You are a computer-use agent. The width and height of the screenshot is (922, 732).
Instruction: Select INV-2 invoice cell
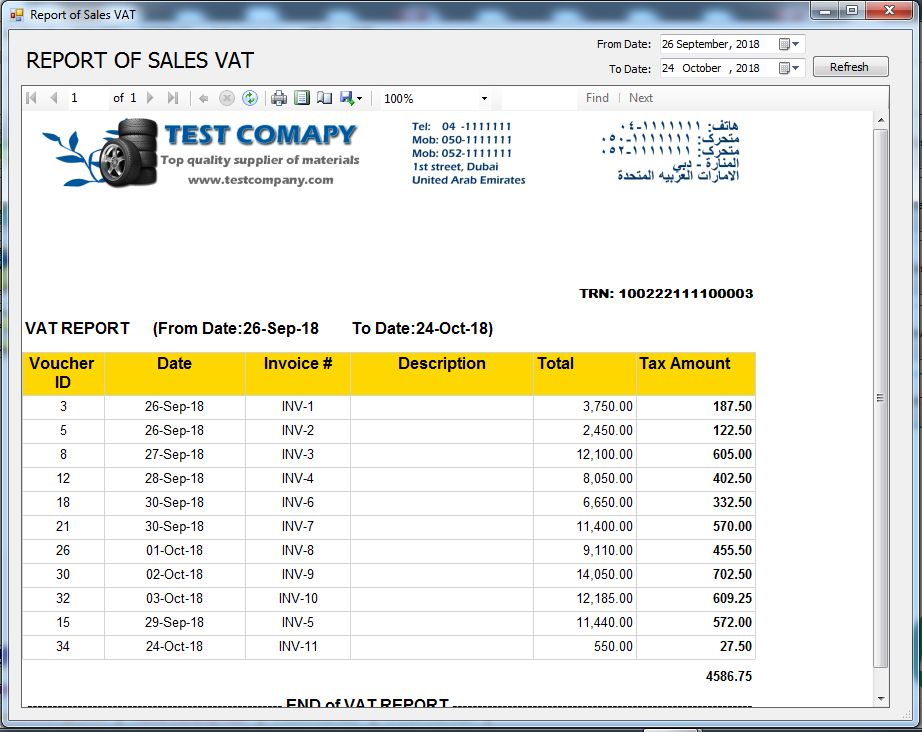pyautogui.click(x=298, y=431)
